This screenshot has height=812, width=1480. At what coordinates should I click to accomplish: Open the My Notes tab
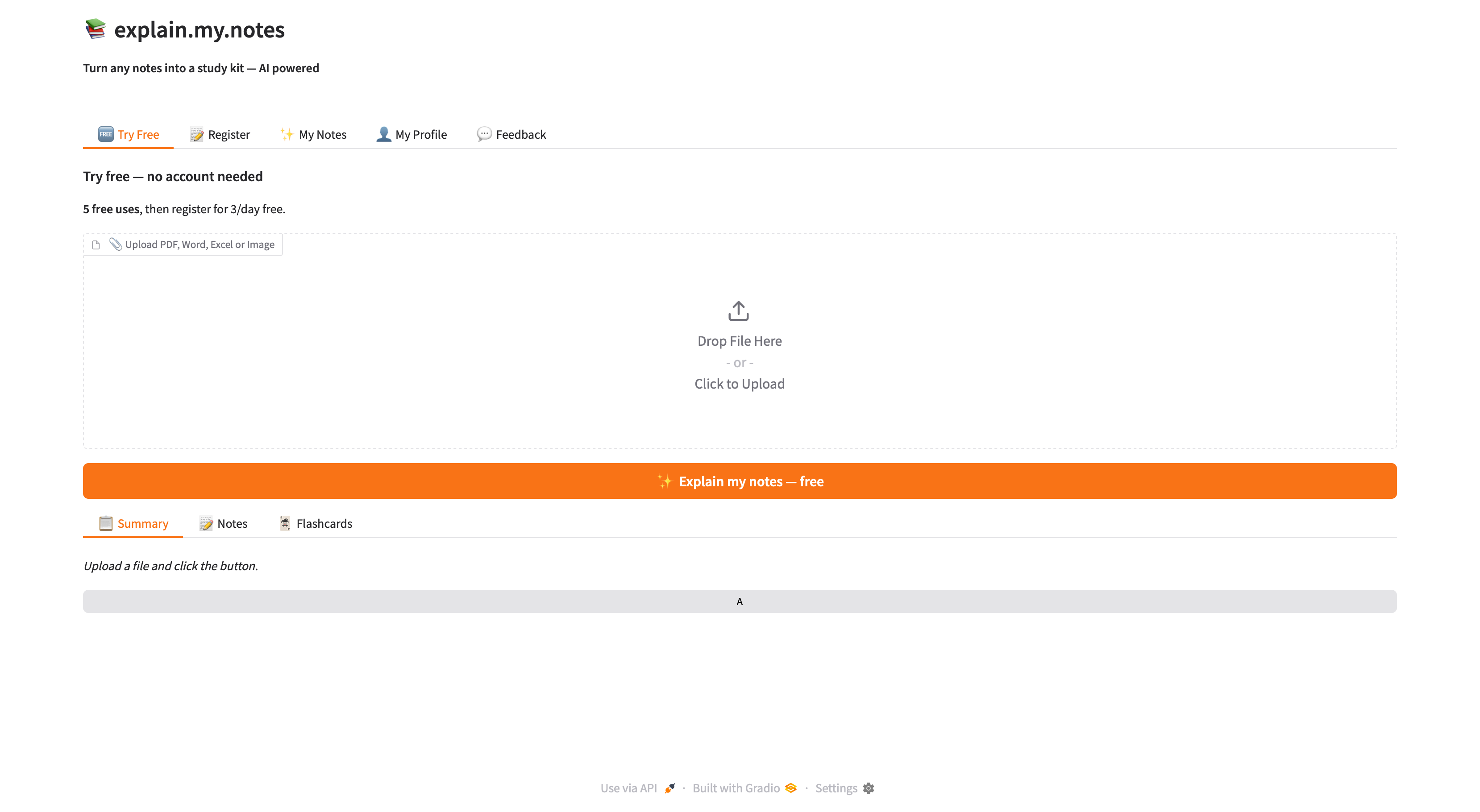click(x=313, y=134)
